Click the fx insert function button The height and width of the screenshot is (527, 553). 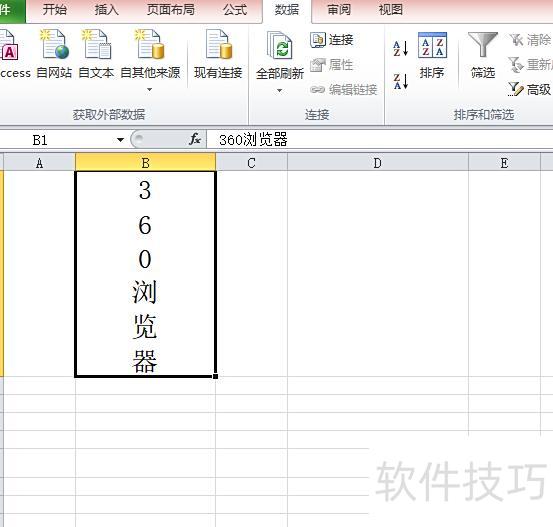[195, 139]
